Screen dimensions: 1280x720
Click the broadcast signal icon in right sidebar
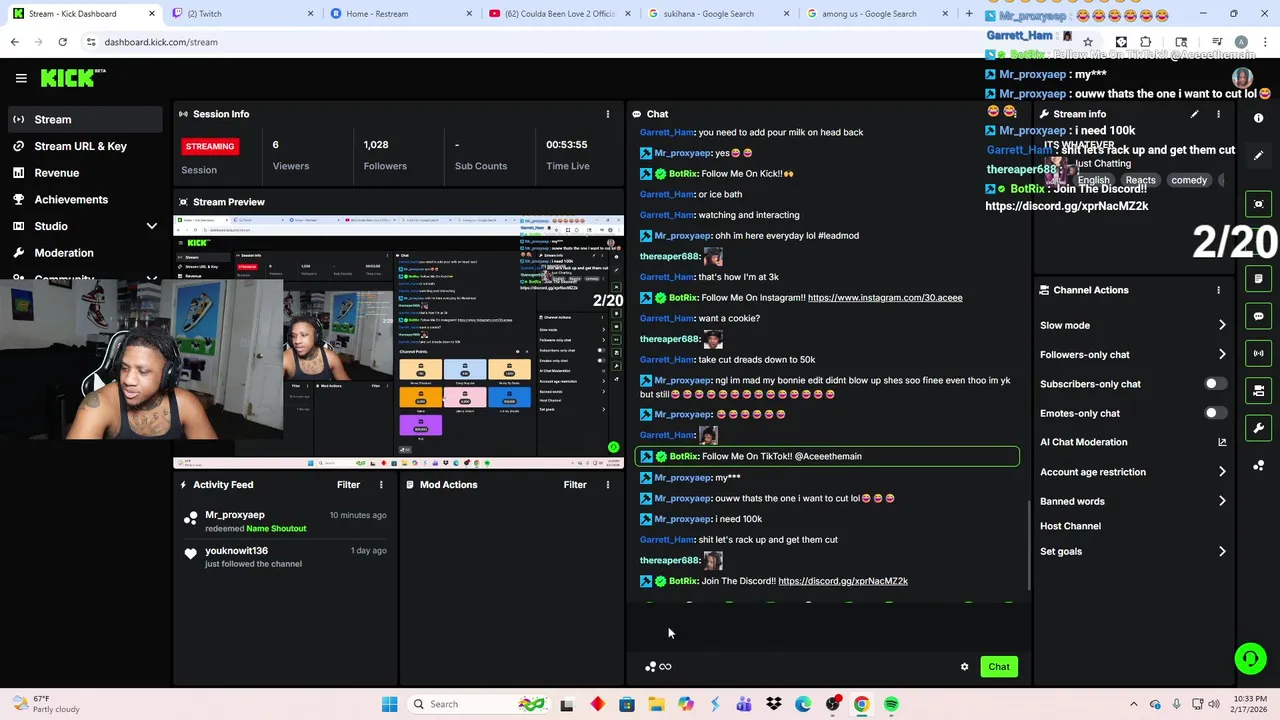[1258, 353]
